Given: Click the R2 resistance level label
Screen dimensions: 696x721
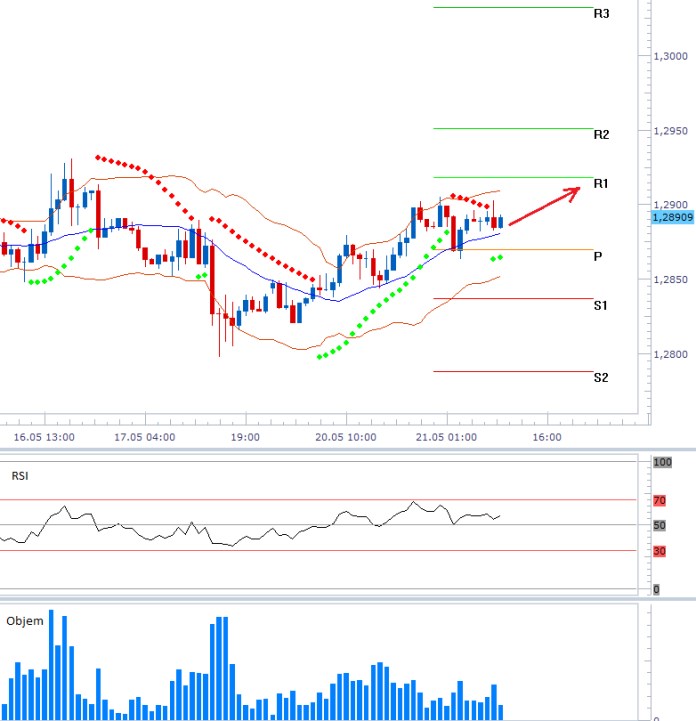Looking at the screenshot, I should pos(601,135).
